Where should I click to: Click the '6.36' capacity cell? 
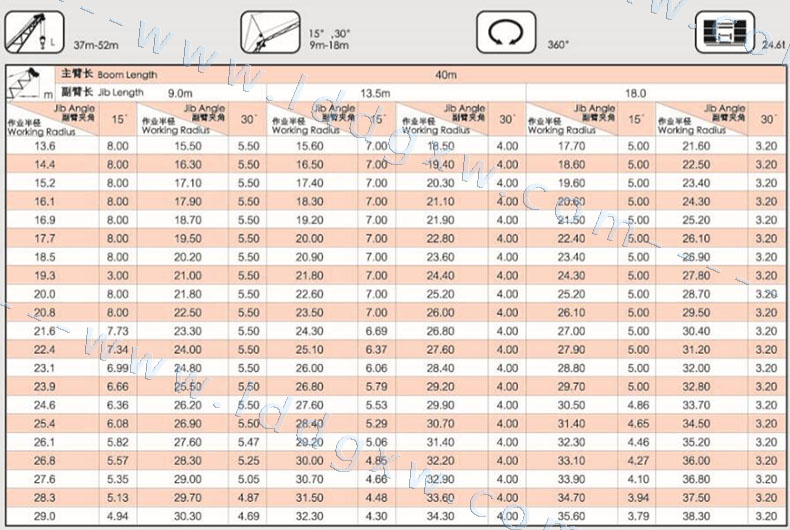tap(118, 405)
